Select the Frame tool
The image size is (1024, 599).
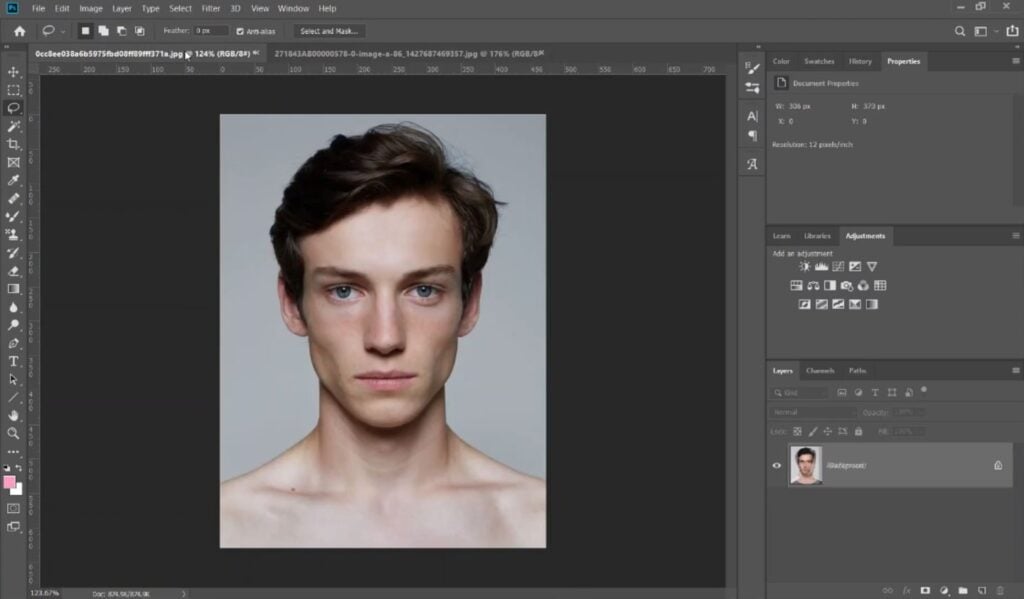pos(13,163)
